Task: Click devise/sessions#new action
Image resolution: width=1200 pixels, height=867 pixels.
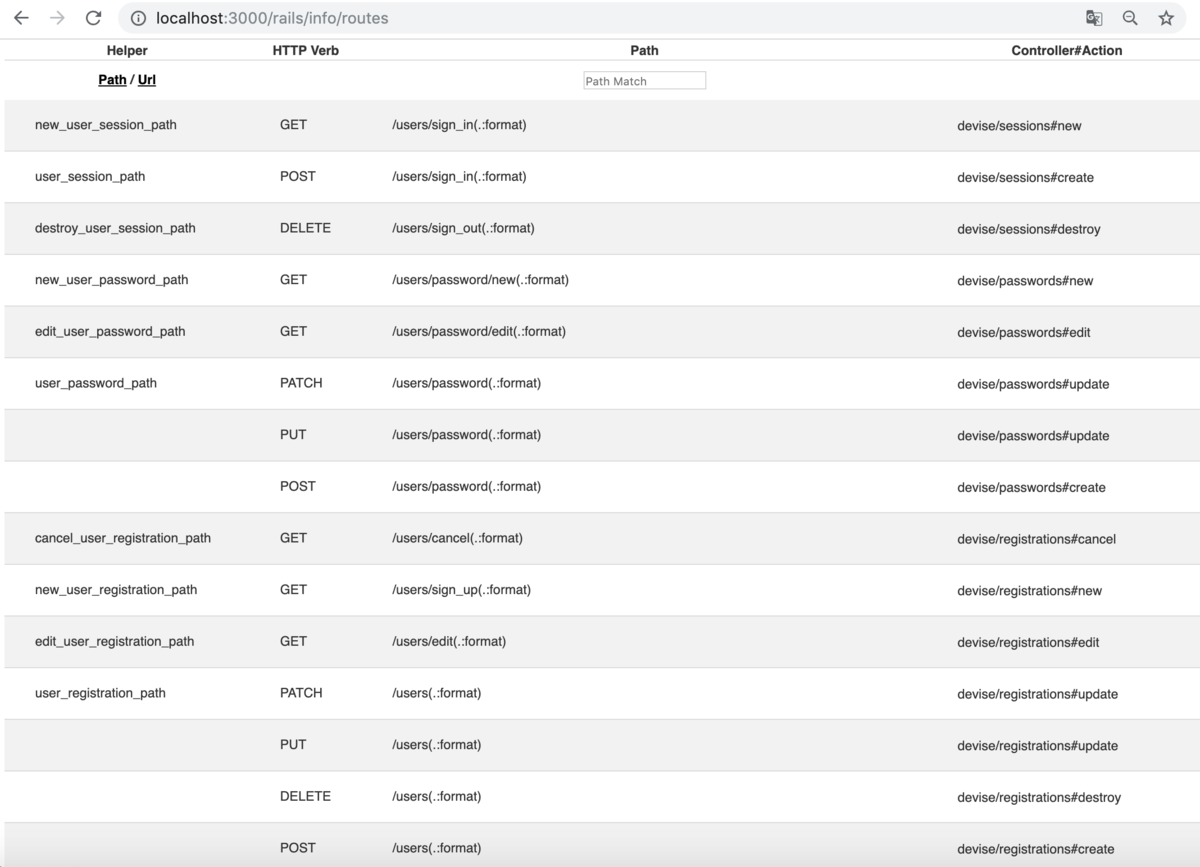Action: tap(1019, 126)
